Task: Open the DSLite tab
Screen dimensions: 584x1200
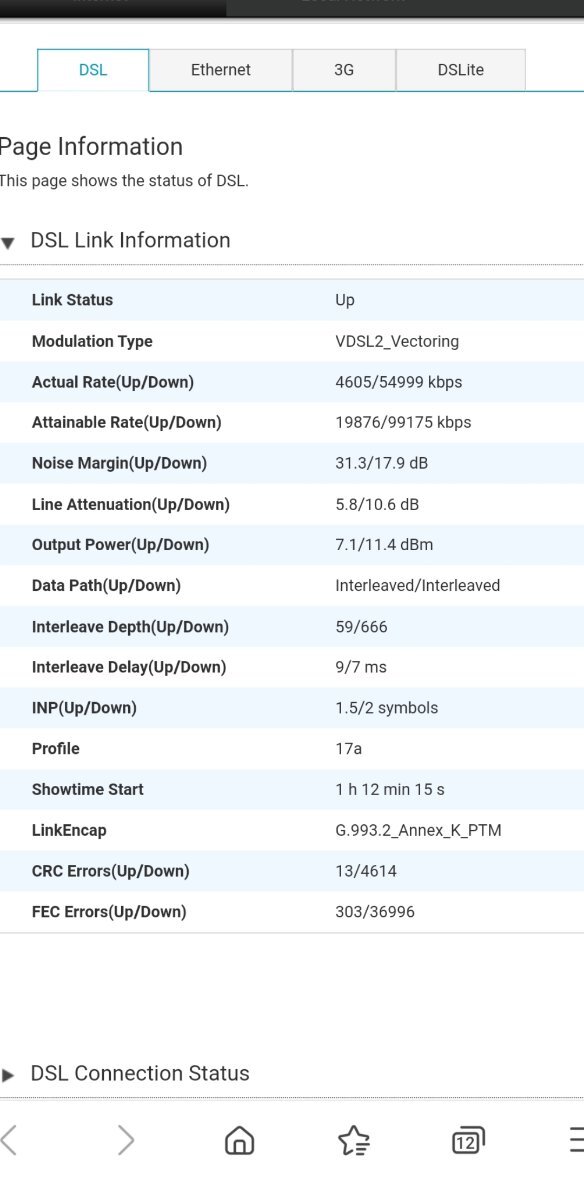Action: pos(461,70)
